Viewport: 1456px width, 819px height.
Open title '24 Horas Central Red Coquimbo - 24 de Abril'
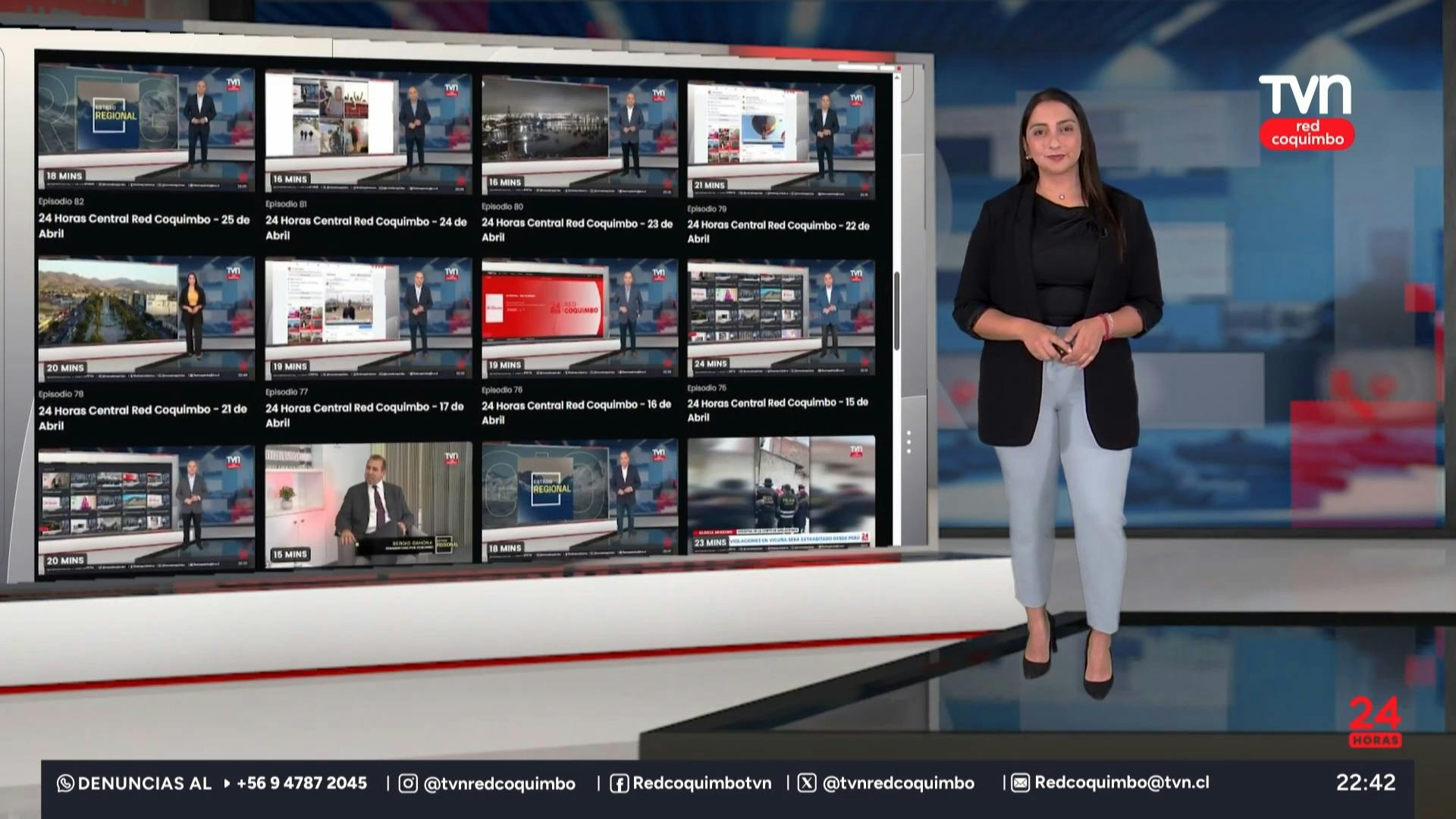click(x=366, y=228)
